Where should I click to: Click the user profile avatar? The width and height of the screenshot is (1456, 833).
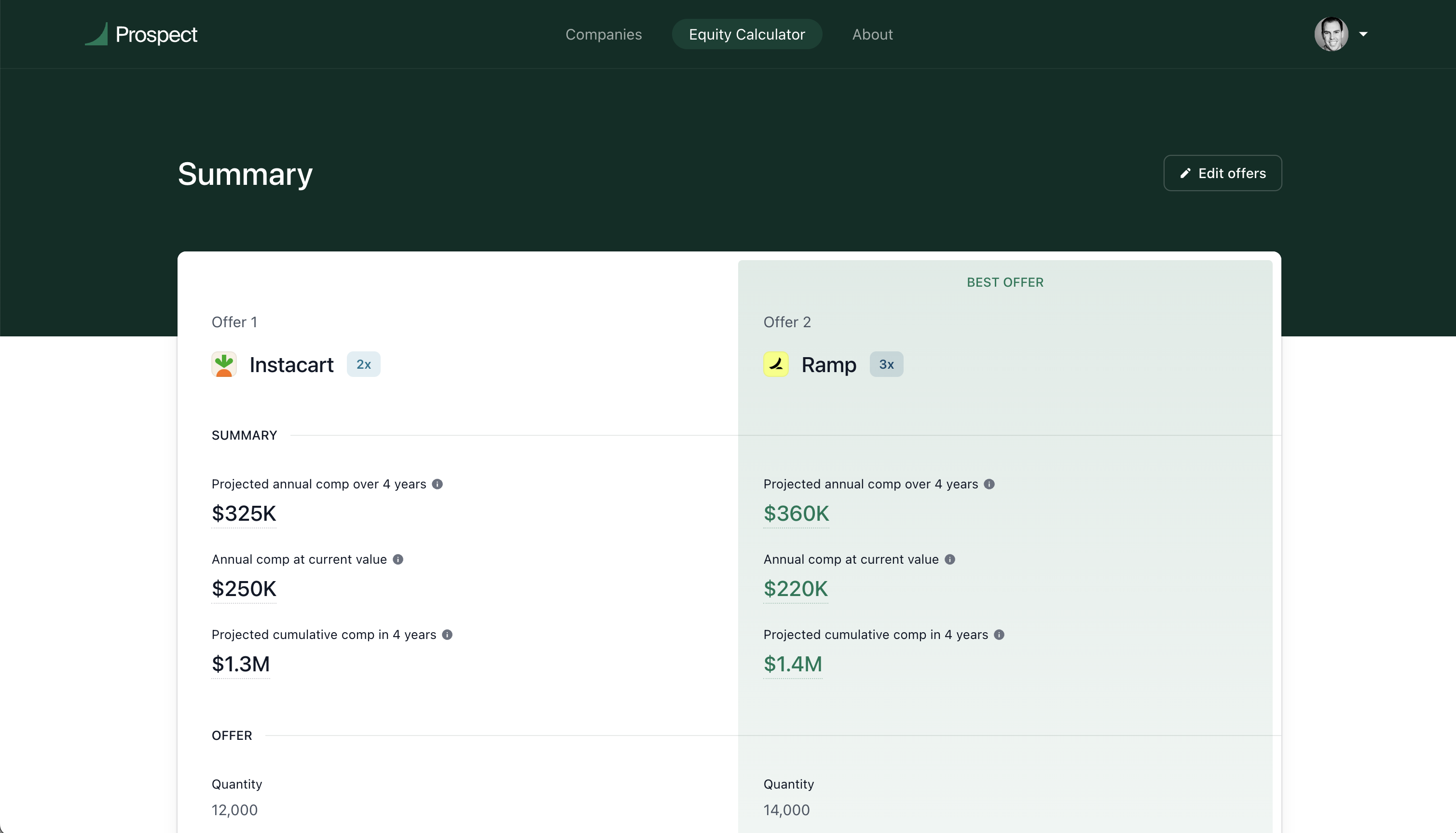click(1331, 34)
